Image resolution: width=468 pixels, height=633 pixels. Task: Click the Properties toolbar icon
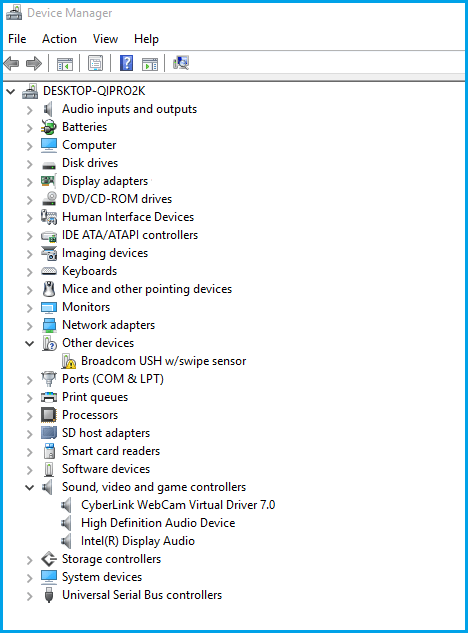point(96,63)
